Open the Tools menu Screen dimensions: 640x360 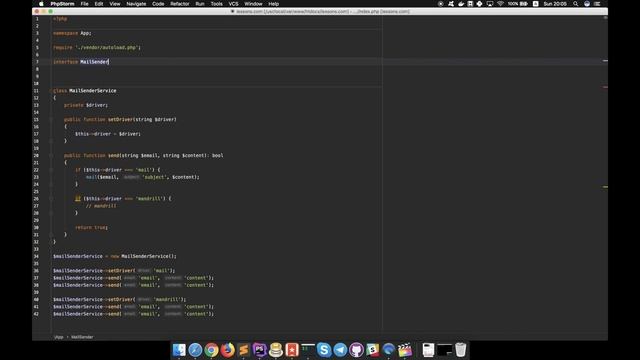[216, 4]
